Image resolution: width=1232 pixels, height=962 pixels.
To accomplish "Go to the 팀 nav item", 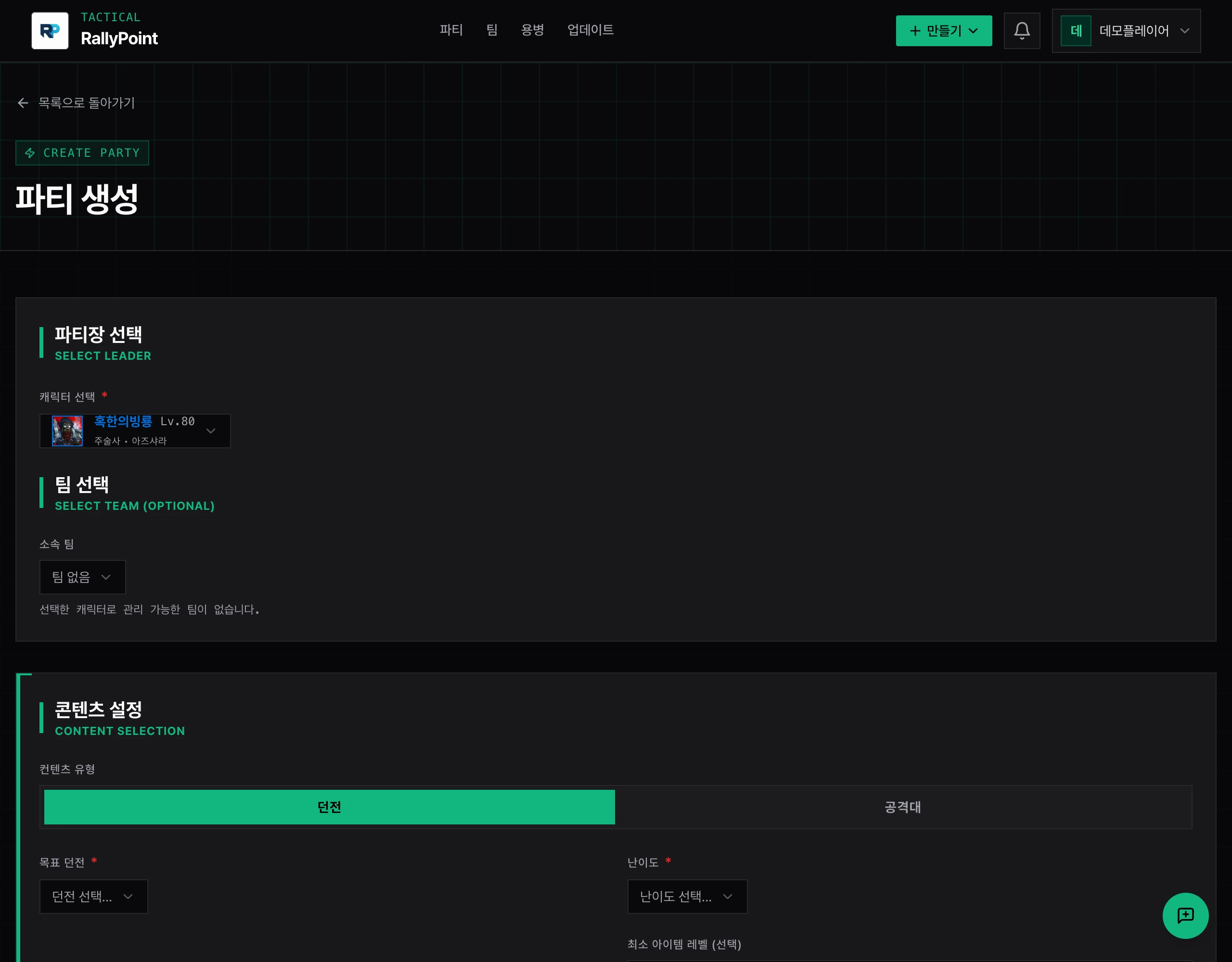I will click(x=492, y=30).
